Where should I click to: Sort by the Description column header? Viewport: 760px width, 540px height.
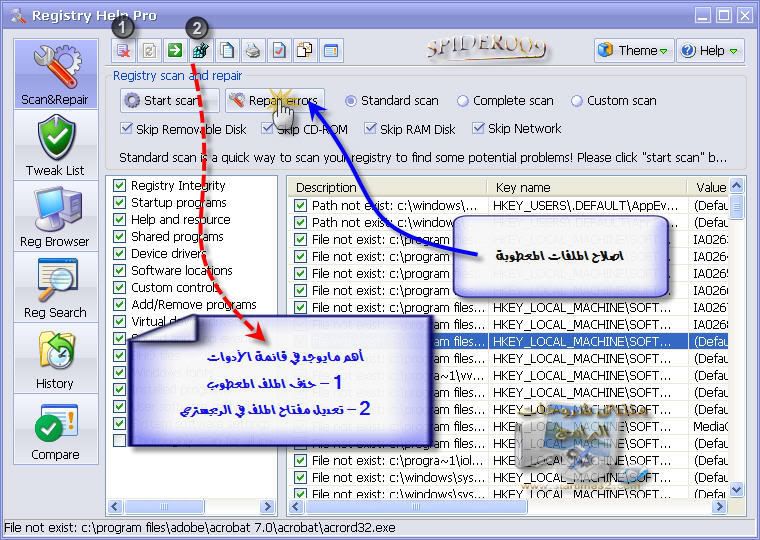click(x=388, y=187)
